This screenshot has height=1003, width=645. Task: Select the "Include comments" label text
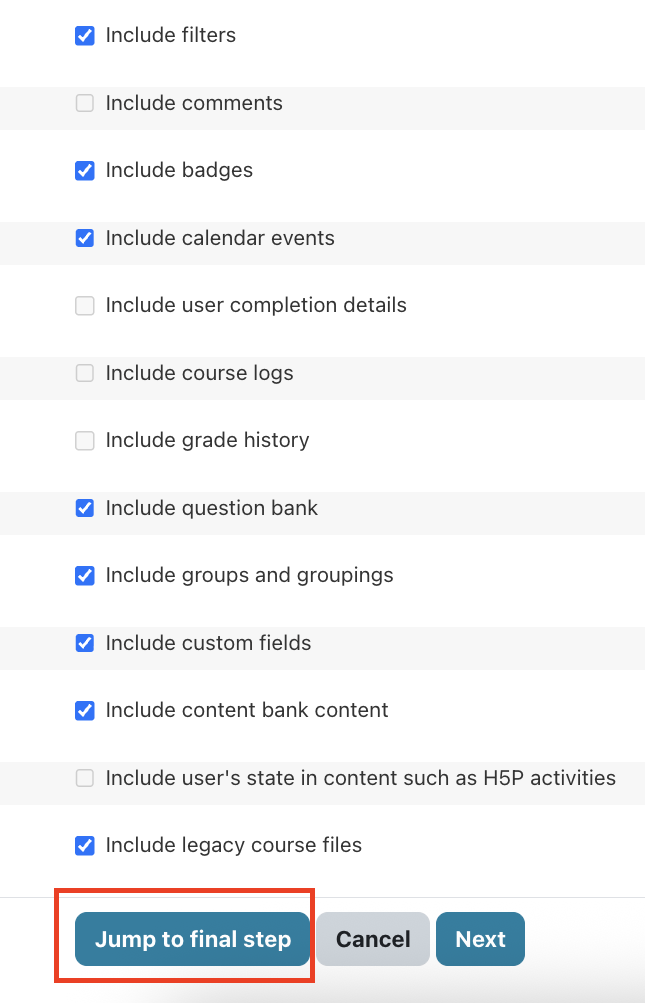click(x=194, y=103)
